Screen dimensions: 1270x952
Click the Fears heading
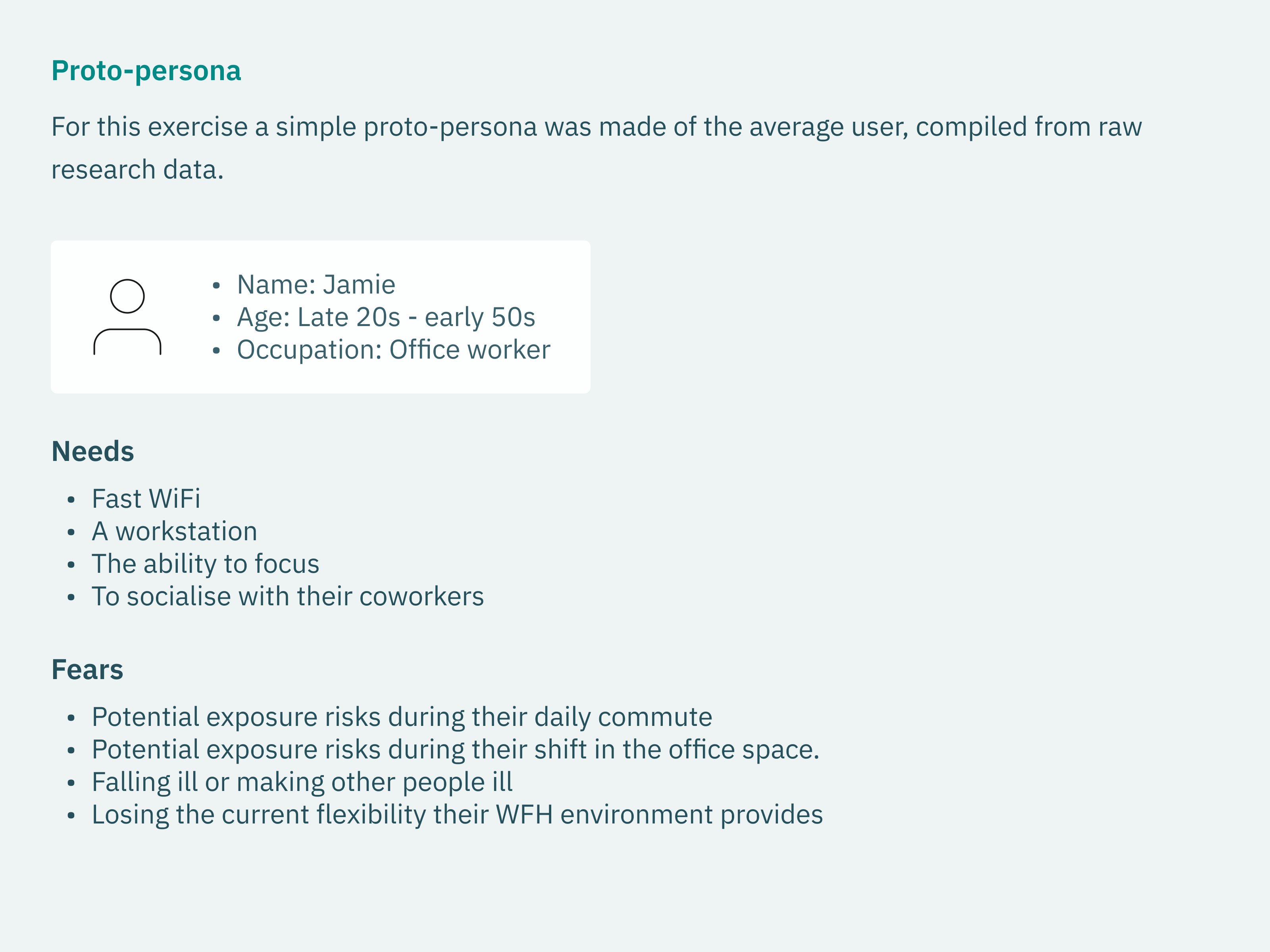pos(87,670)
